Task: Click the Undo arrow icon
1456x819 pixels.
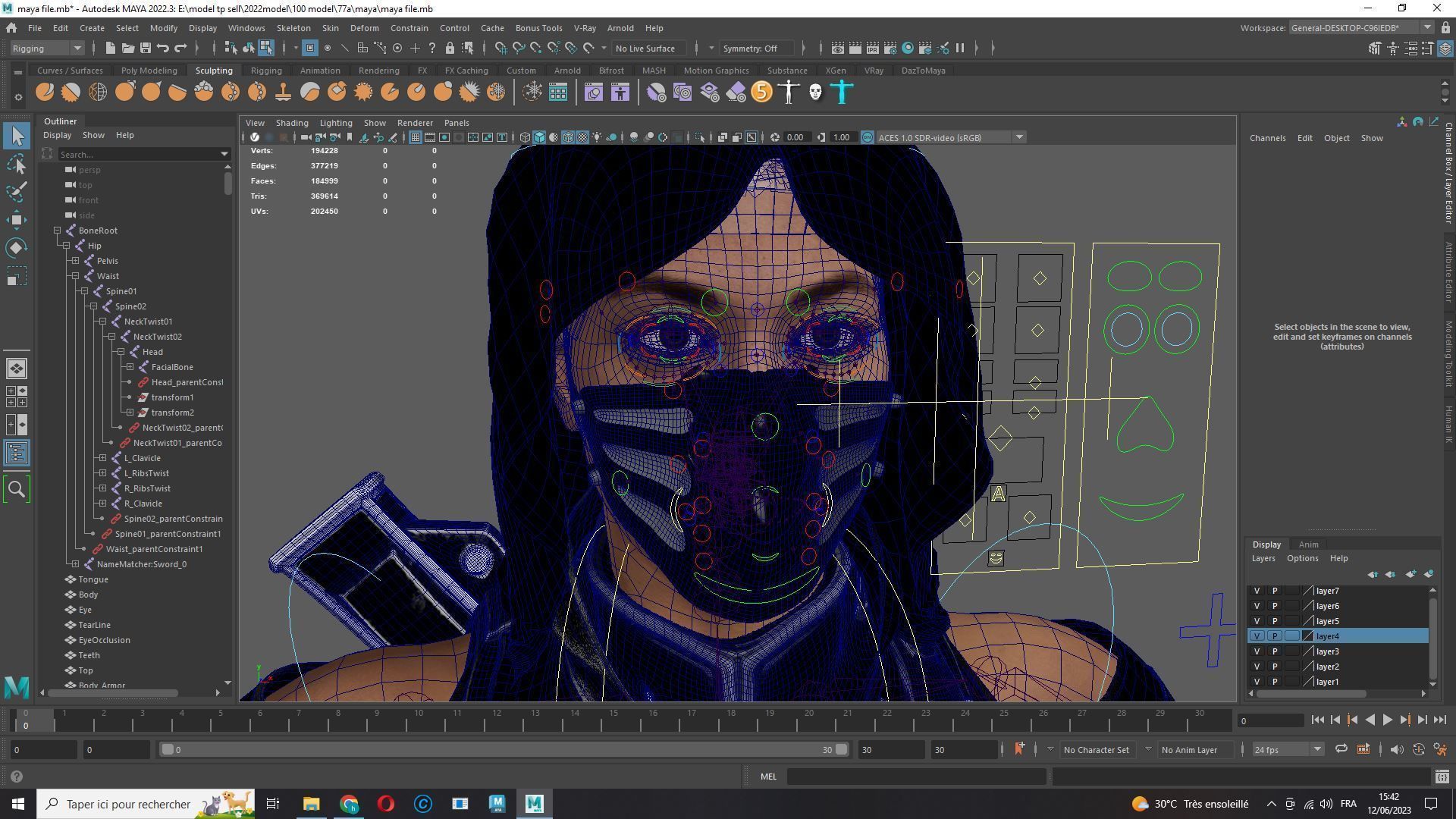Action: click(162, 48)
